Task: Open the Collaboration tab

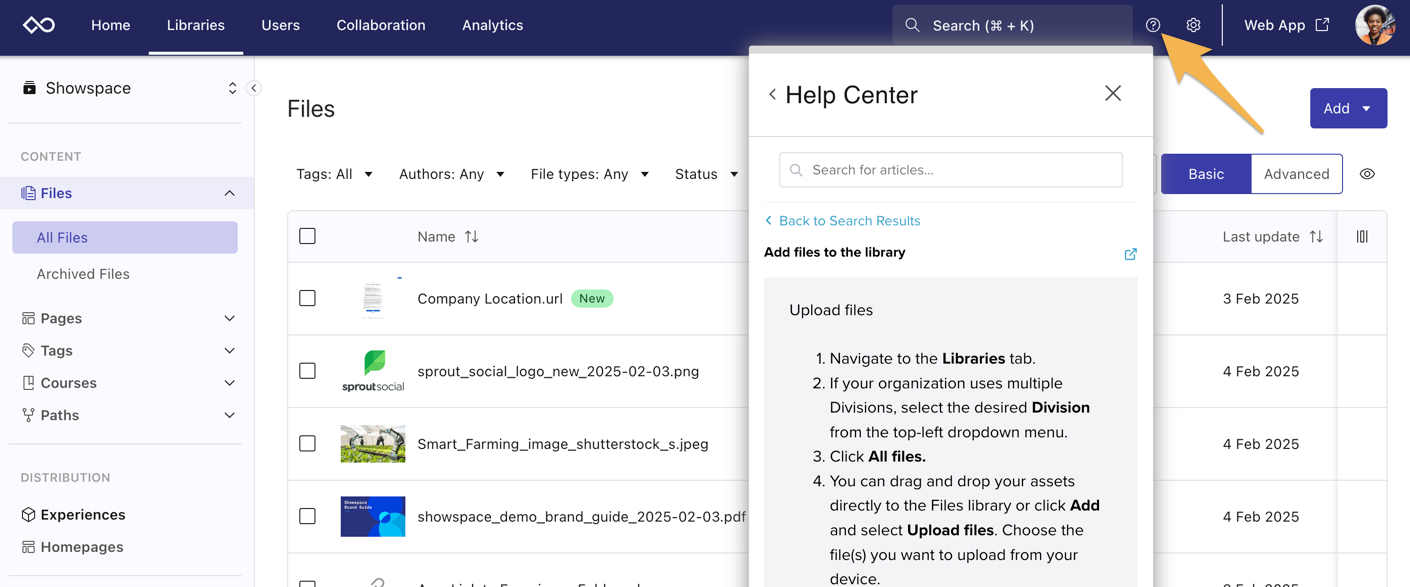Action: 380,25
